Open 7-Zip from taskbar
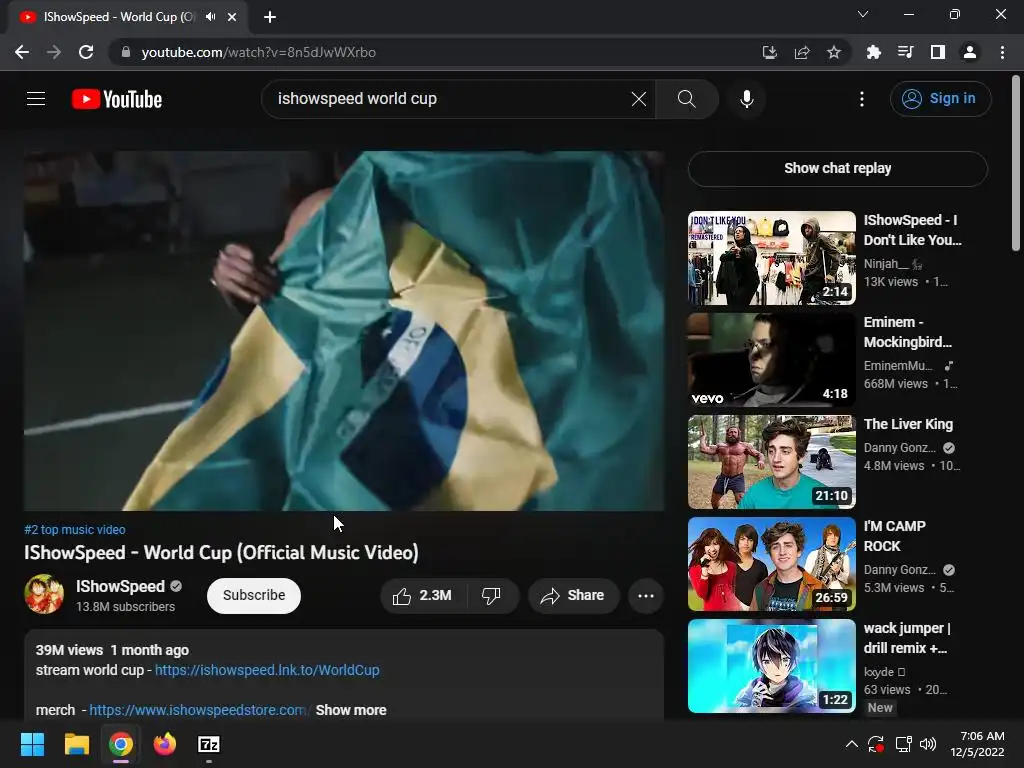 [x=209, y=744]
